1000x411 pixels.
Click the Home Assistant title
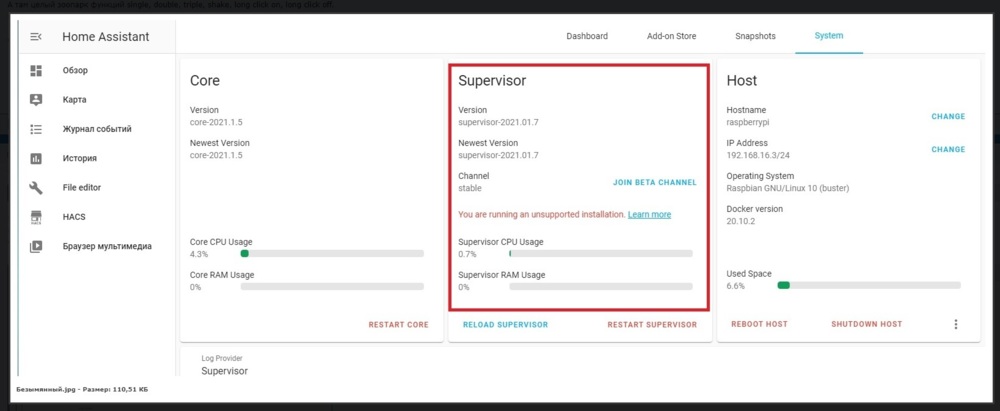[106, 37]
